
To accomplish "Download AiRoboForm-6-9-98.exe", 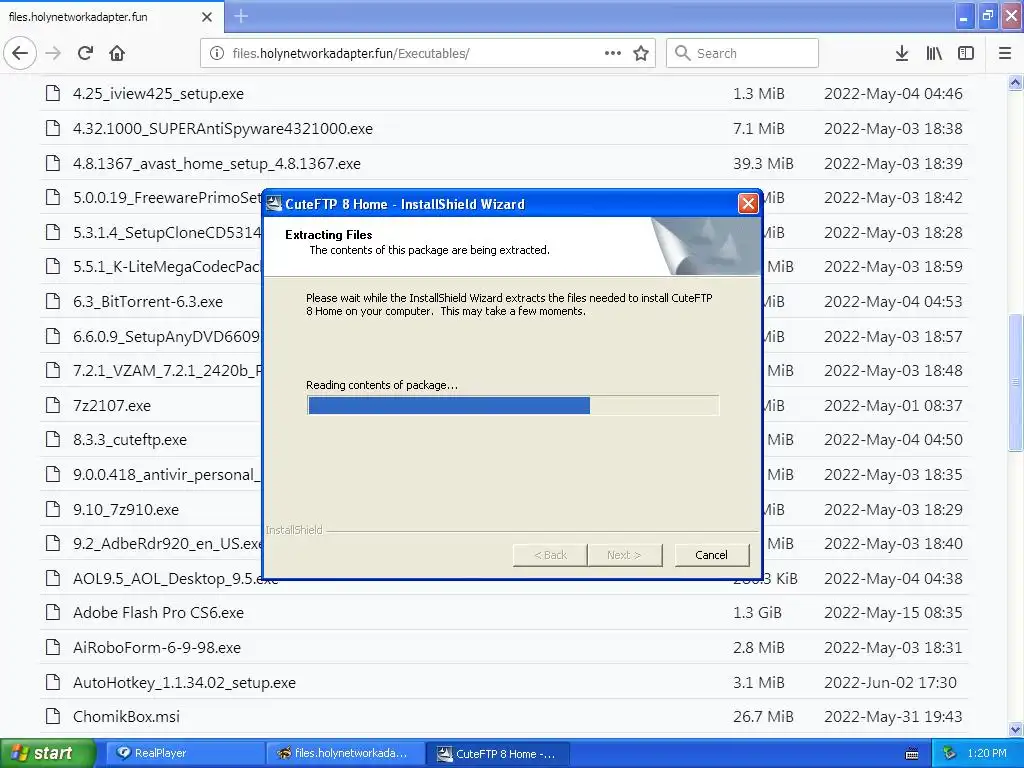I will point(157,648).
